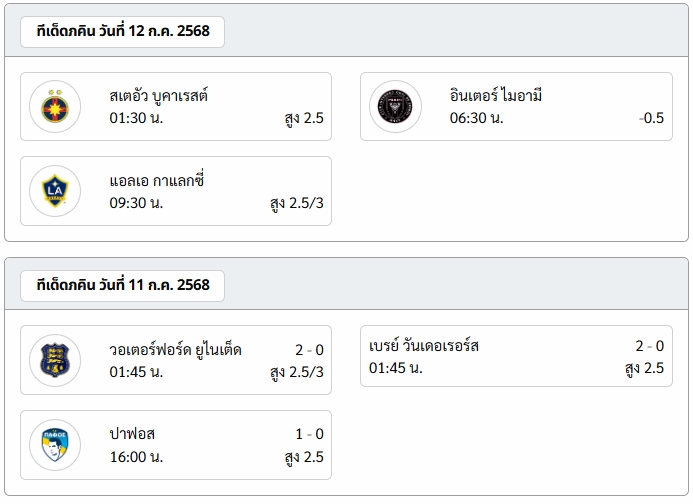Click the Steaua Bucharest club logo
Viewport: 693px width, 504px height.
click(x=55, y=107)
